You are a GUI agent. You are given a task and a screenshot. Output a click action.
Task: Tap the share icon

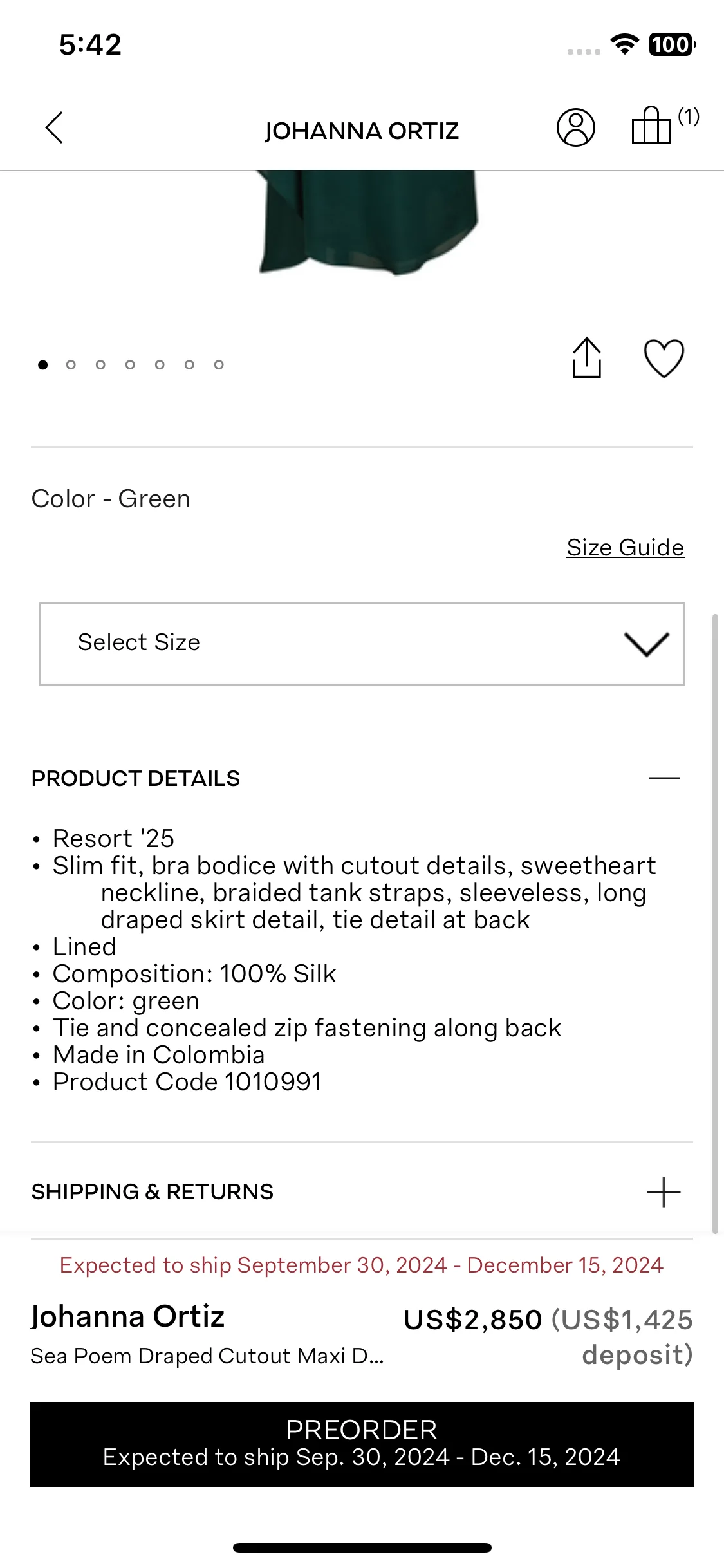coord(587,357)
